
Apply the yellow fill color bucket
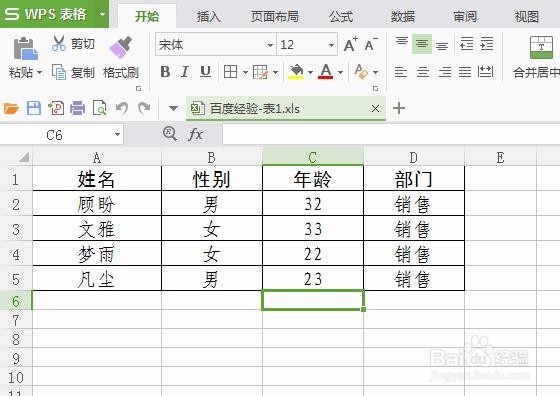(296, 72)
